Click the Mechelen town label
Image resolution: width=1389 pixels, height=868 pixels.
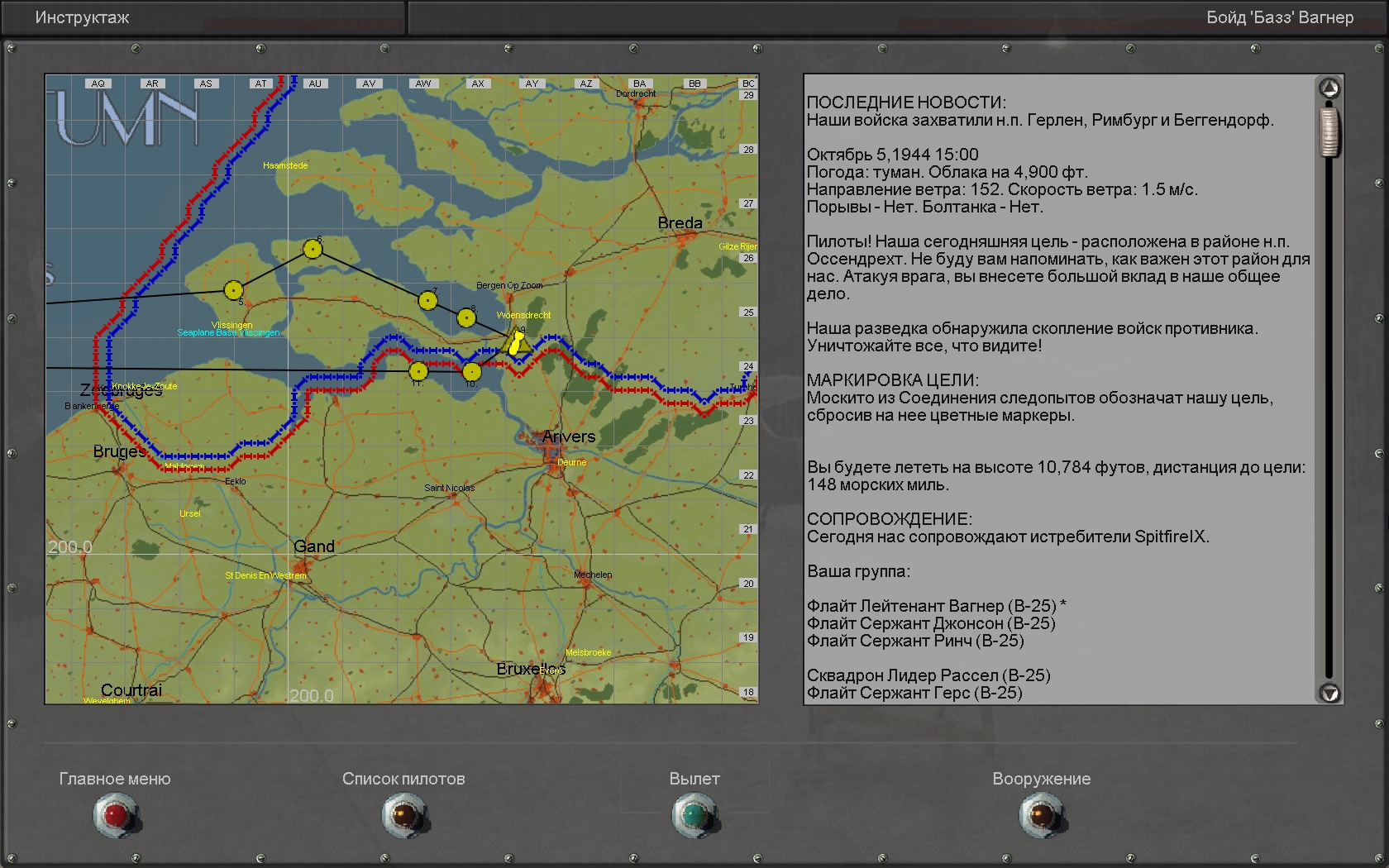(x=593, y=575)
